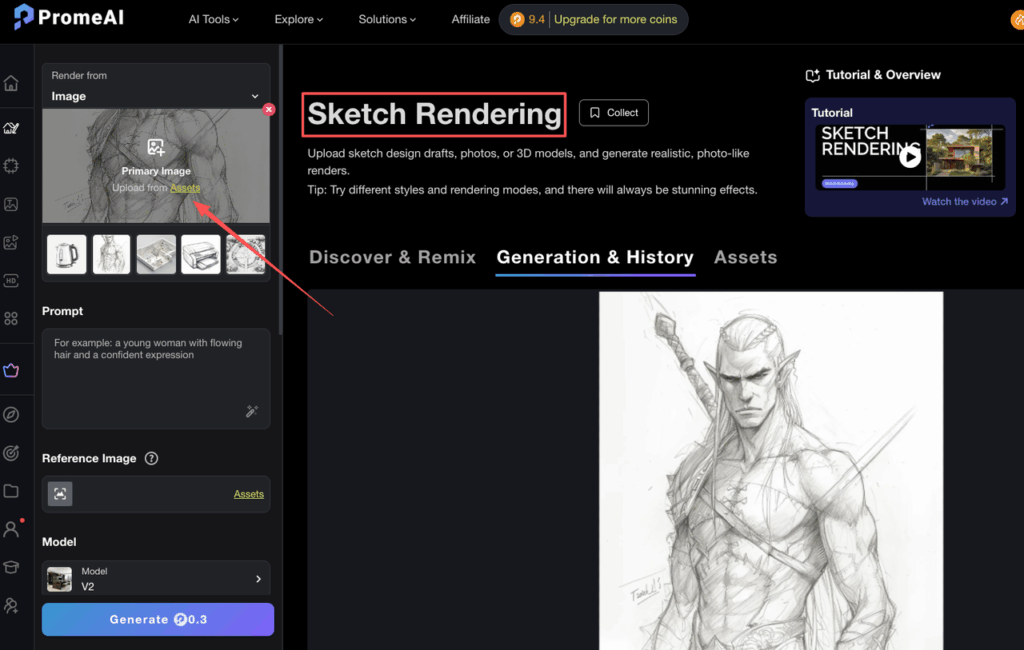The height and width of the screenshot is (650, 1024).
Task: Open the target goal sidebar icon
Action: 11,453
